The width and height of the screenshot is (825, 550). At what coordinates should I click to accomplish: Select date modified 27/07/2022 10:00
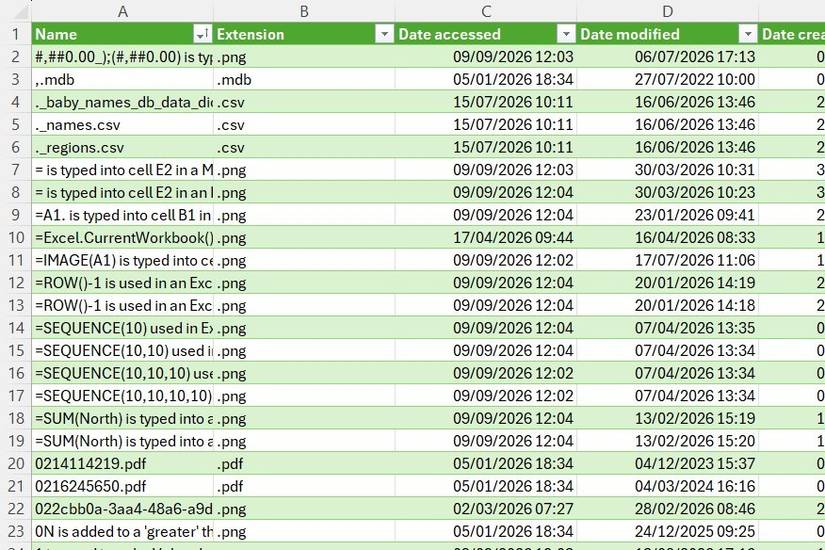[x=667, y=79]
